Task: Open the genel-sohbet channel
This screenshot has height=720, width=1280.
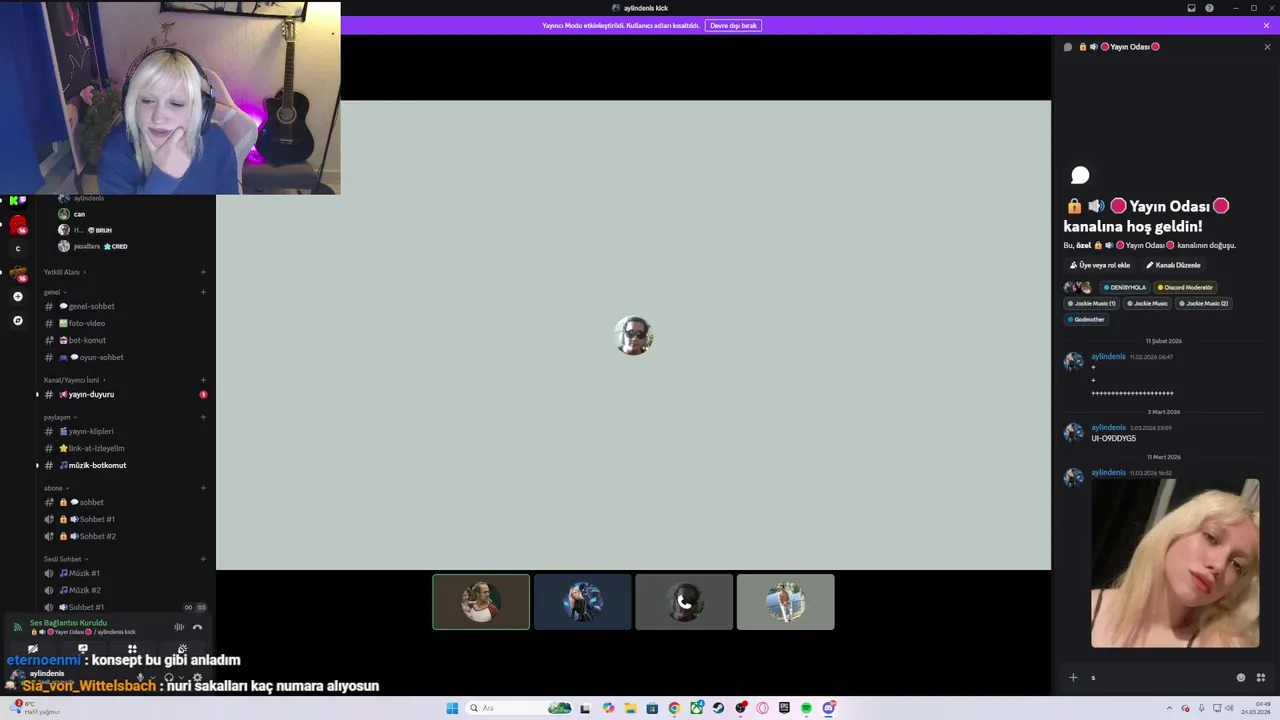Action: (86, 306)
